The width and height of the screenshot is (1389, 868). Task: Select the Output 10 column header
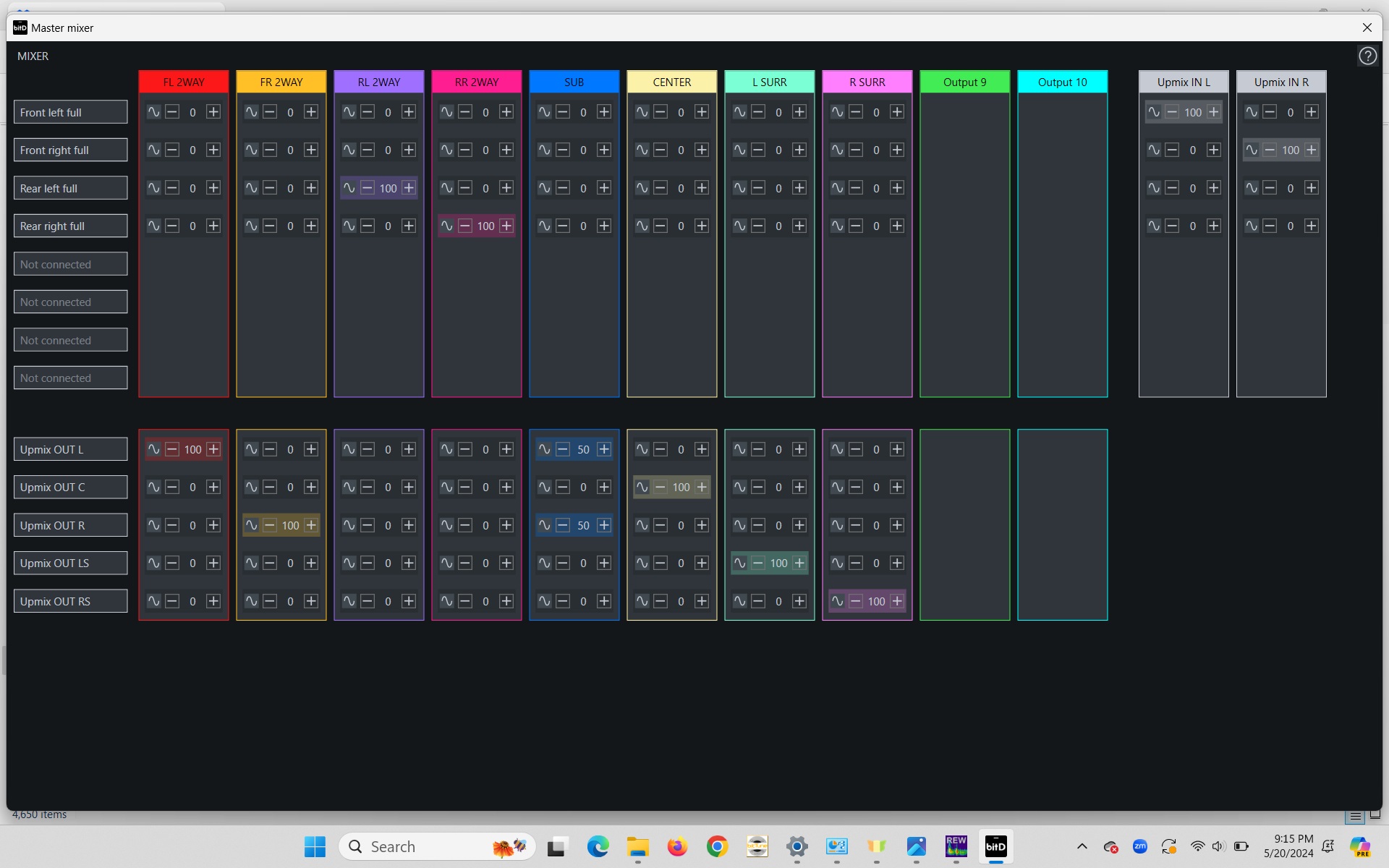point(1063,82)
